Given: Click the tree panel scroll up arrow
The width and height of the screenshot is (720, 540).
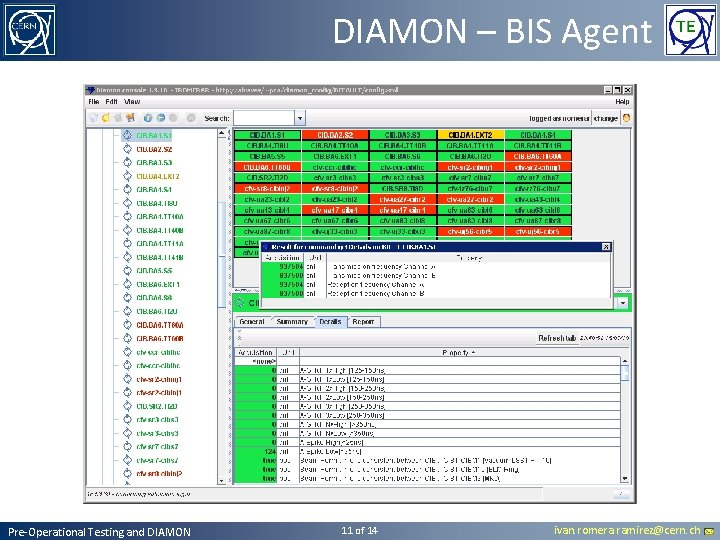Looking at the screenshot, I should 222,133.
